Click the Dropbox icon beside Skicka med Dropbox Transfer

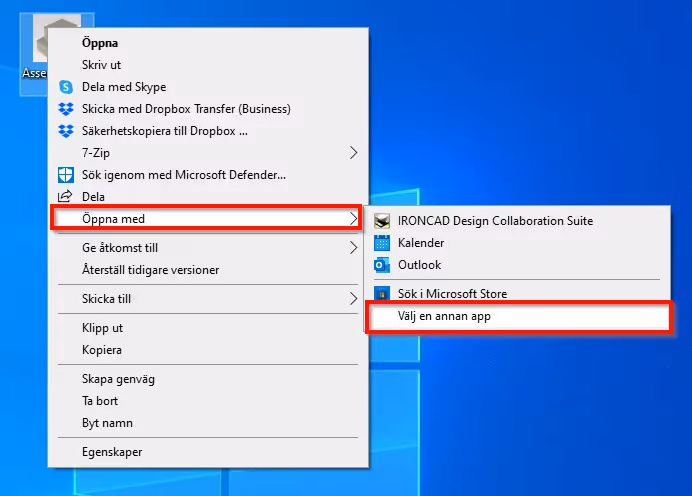66,109
